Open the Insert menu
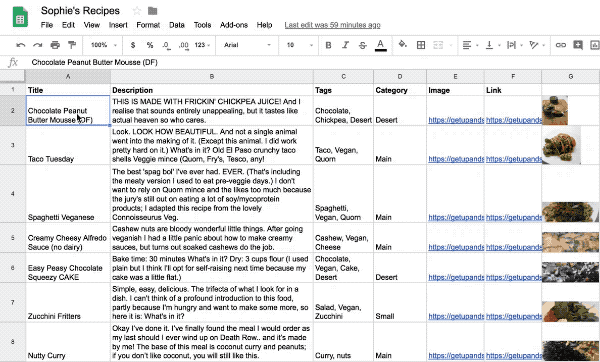The height and width of the screenshot is (362, 600). tap(118, 25)
